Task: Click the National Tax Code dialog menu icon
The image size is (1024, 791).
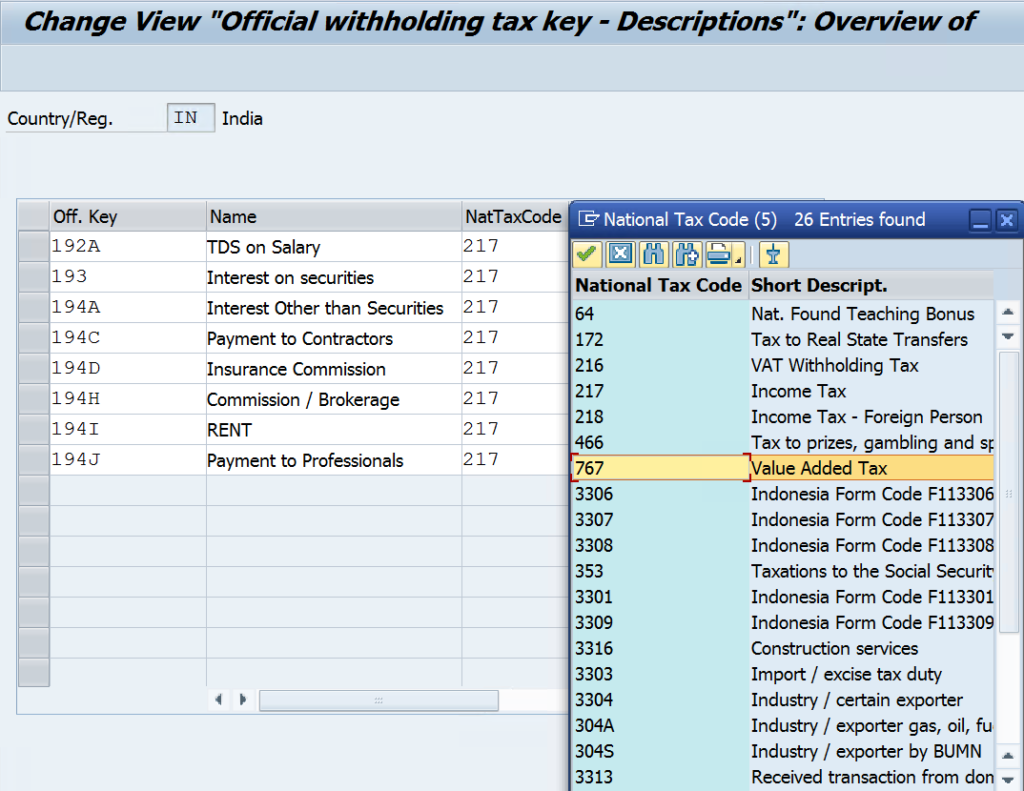Action: click(588, 219)
